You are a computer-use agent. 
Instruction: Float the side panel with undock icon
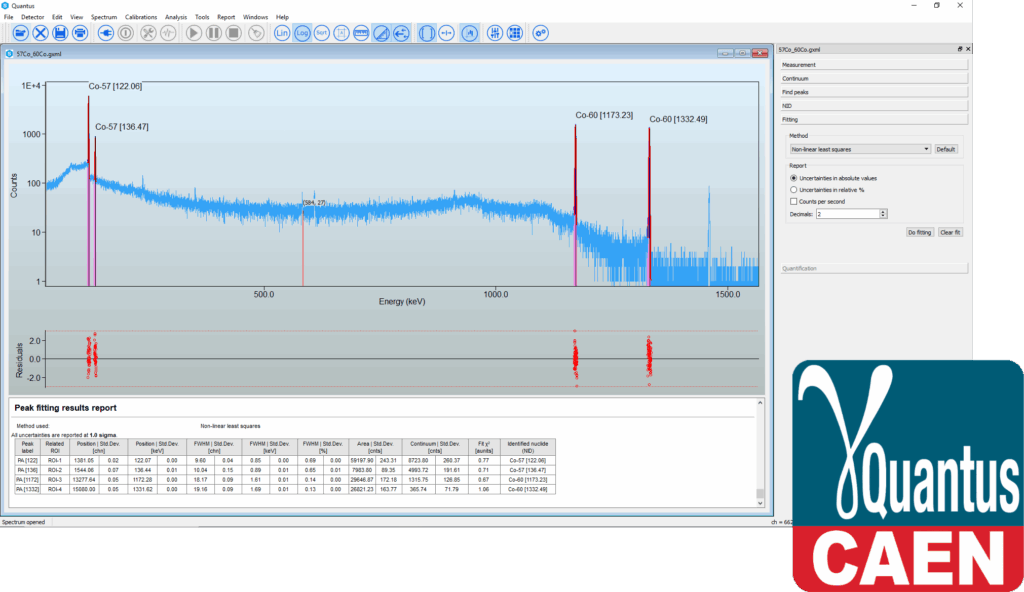click(960, 49)
